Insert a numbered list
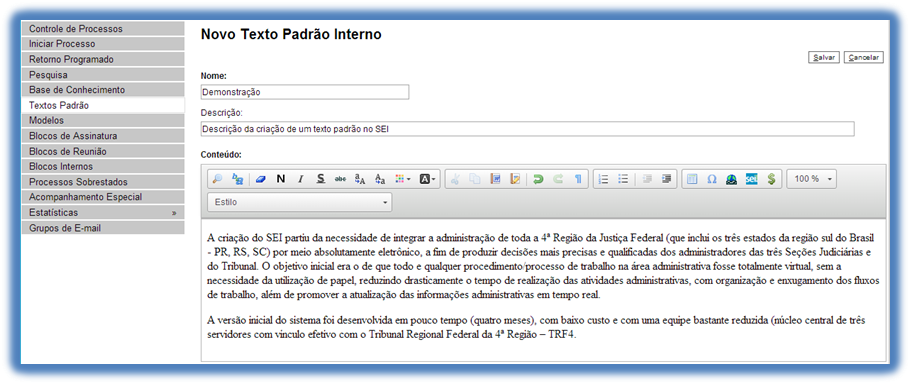Viewport: 910px width, 384px height. tap(604, 179)
